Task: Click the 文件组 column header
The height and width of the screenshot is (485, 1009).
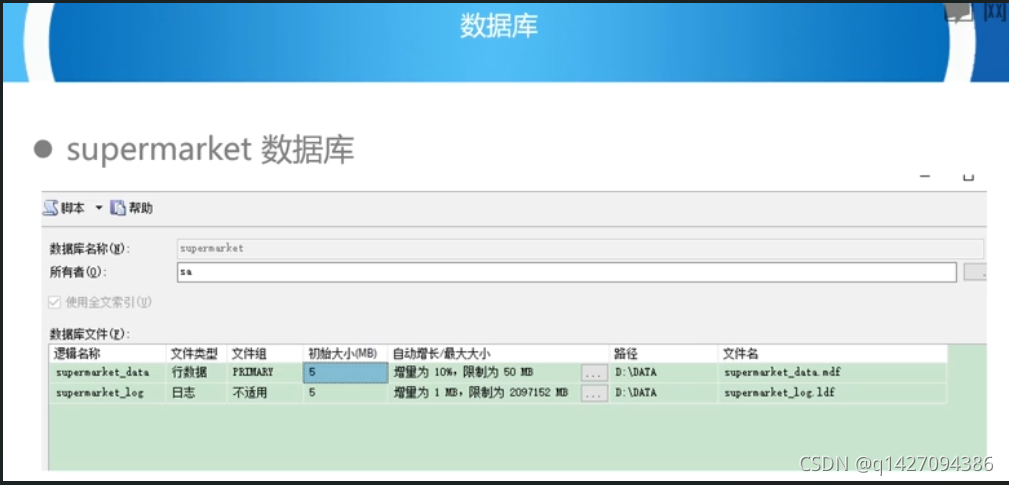Action: click(264, 353)
